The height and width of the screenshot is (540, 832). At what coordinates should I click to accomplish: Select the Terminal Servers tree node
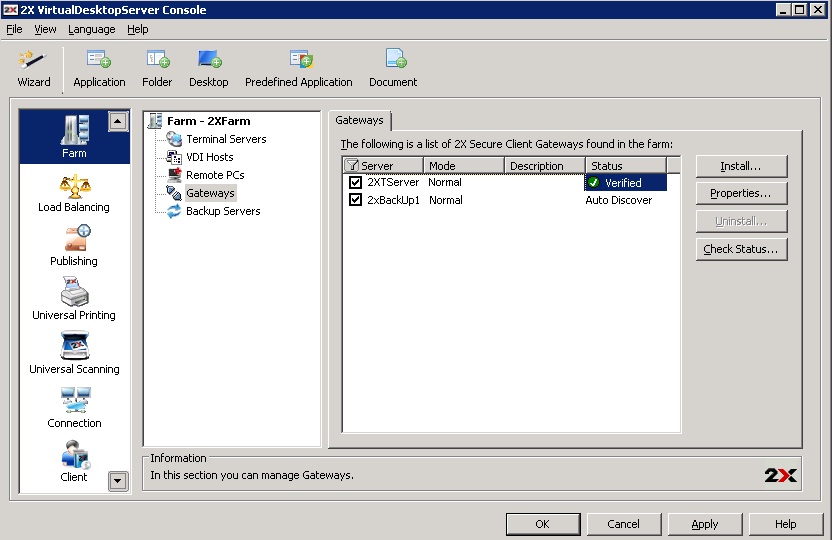(226, 139)
